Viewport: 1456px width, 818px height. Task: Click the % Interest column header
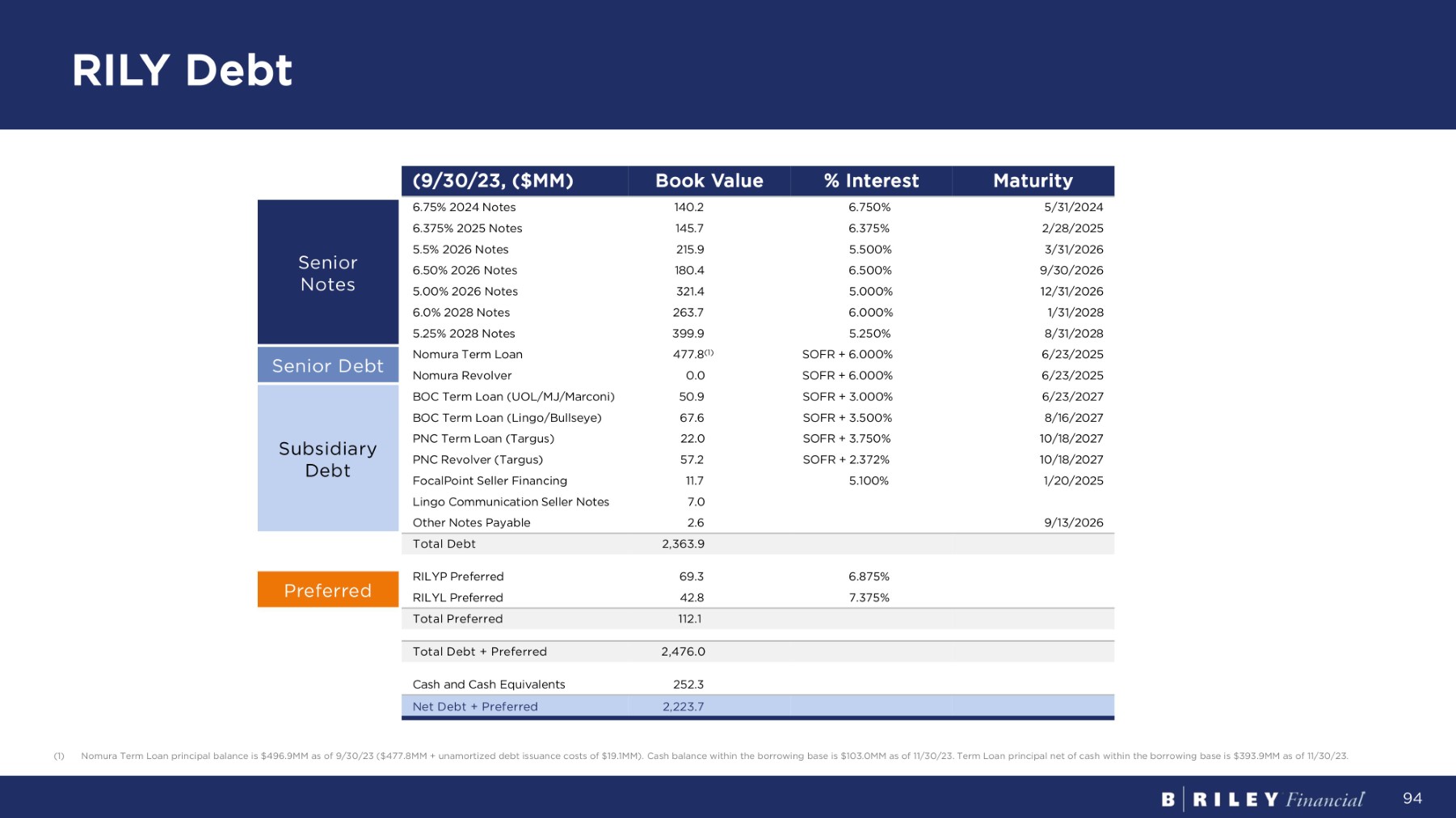(x=871, y=181)
